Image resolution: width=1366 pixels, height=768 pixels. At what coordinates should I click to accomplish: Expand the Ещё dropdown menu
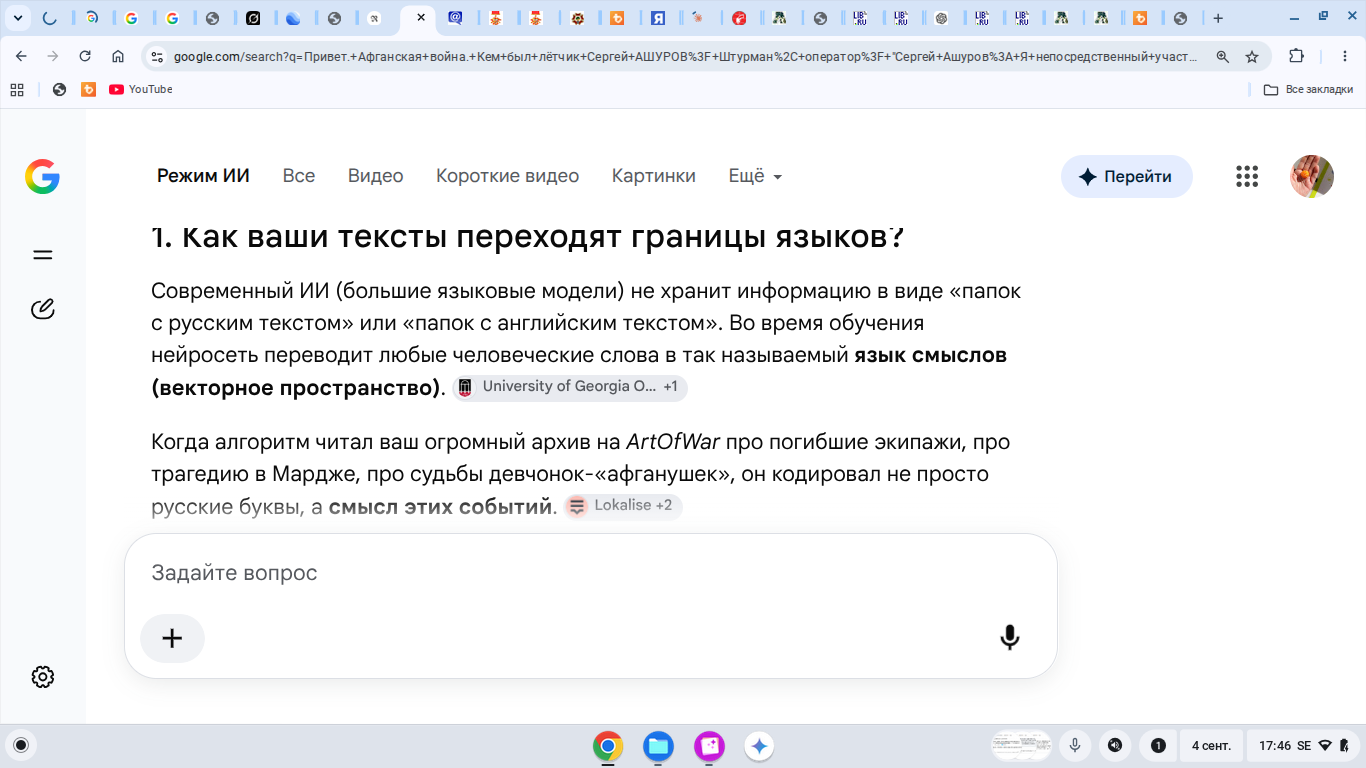755,176
